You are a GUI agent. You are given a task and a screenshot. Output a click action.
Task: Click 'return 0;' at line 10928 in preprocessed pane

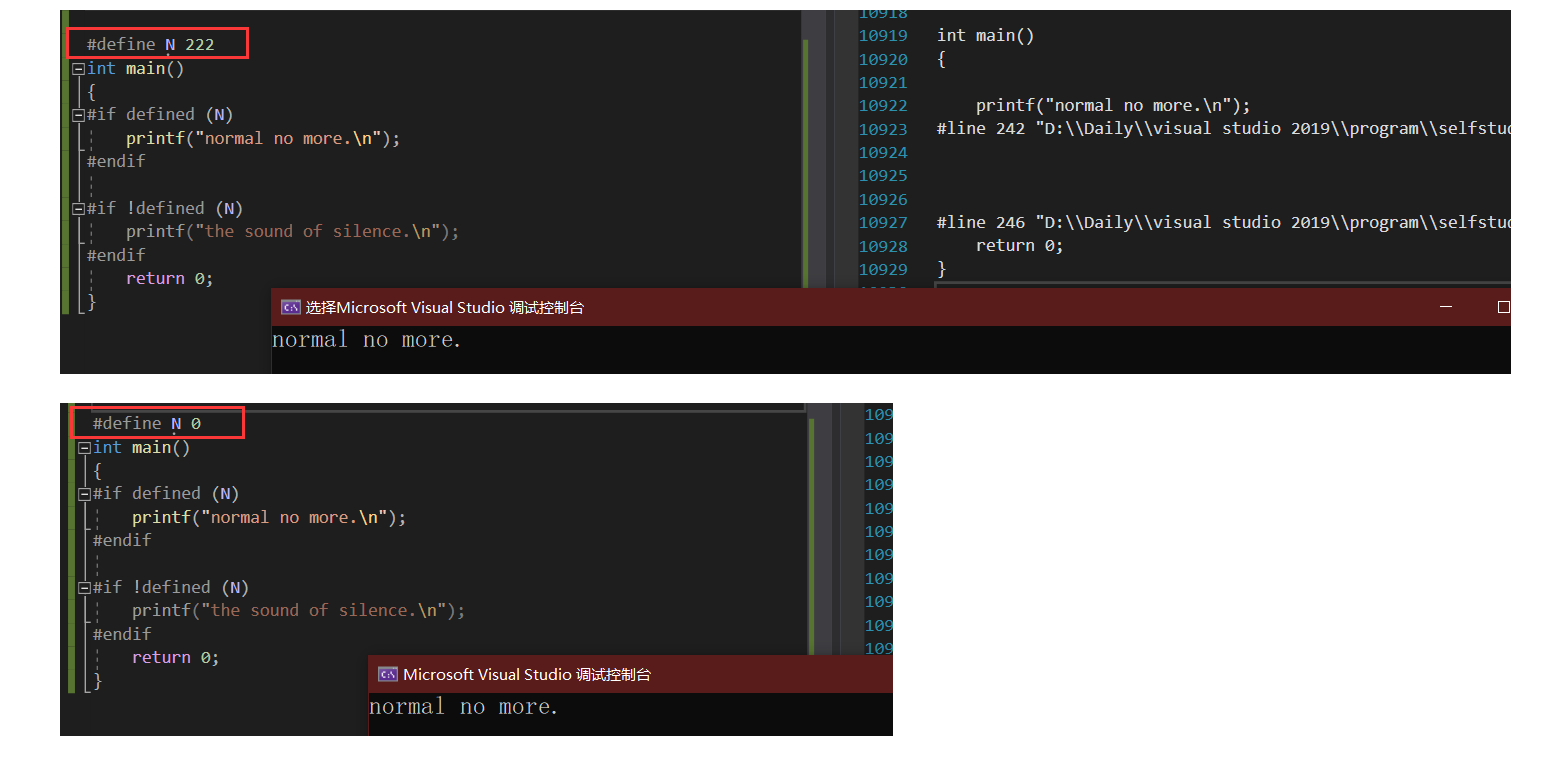coord(1020,245)
